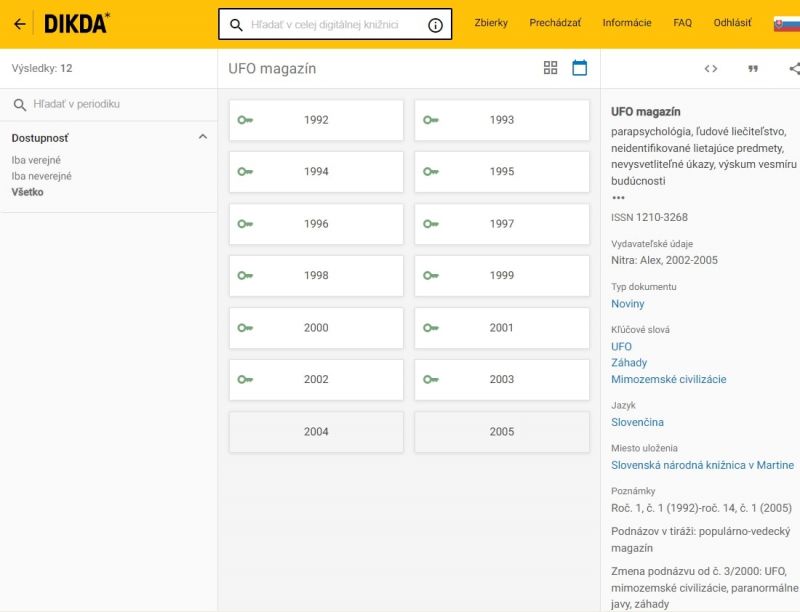Open the Slovenská národná knižnica v Martine link
800x612 pixels.
pos(702,465)
